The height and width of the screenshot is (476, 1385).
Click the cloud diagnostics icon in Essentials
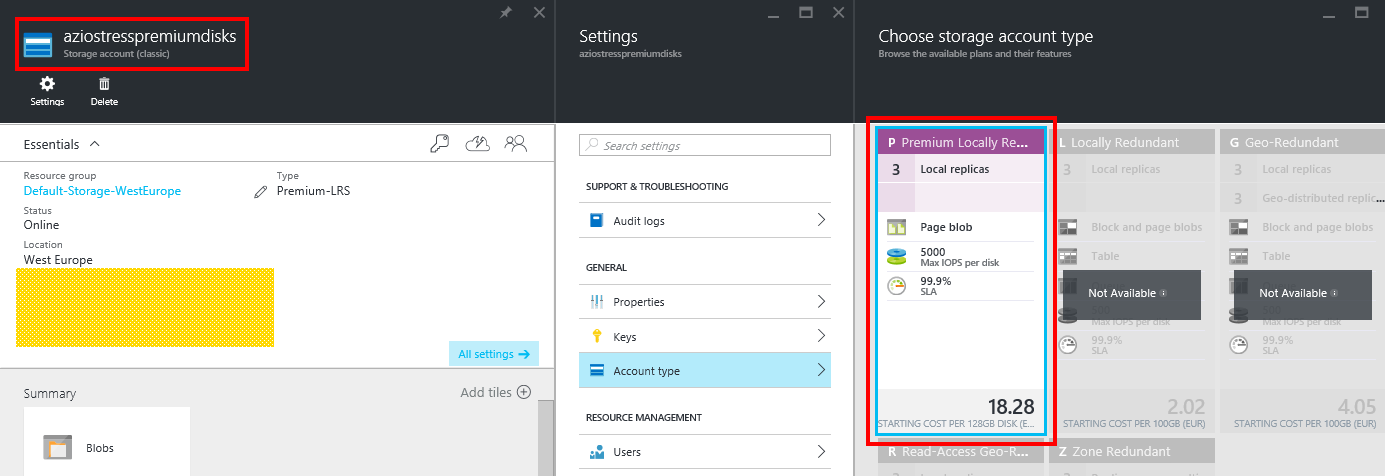click(x=478, y=144)
